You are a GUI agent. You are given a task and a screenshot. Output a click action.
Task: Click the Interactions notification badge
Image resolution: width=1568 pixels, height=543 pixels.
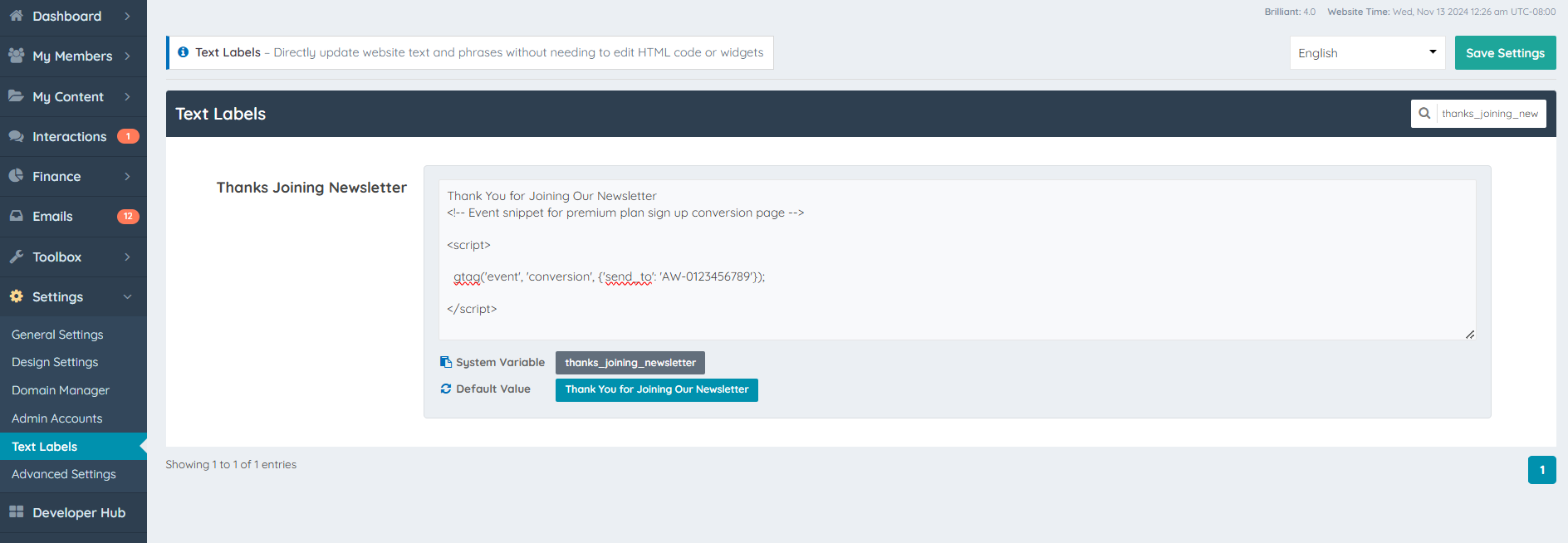click(x=128, y=136)
